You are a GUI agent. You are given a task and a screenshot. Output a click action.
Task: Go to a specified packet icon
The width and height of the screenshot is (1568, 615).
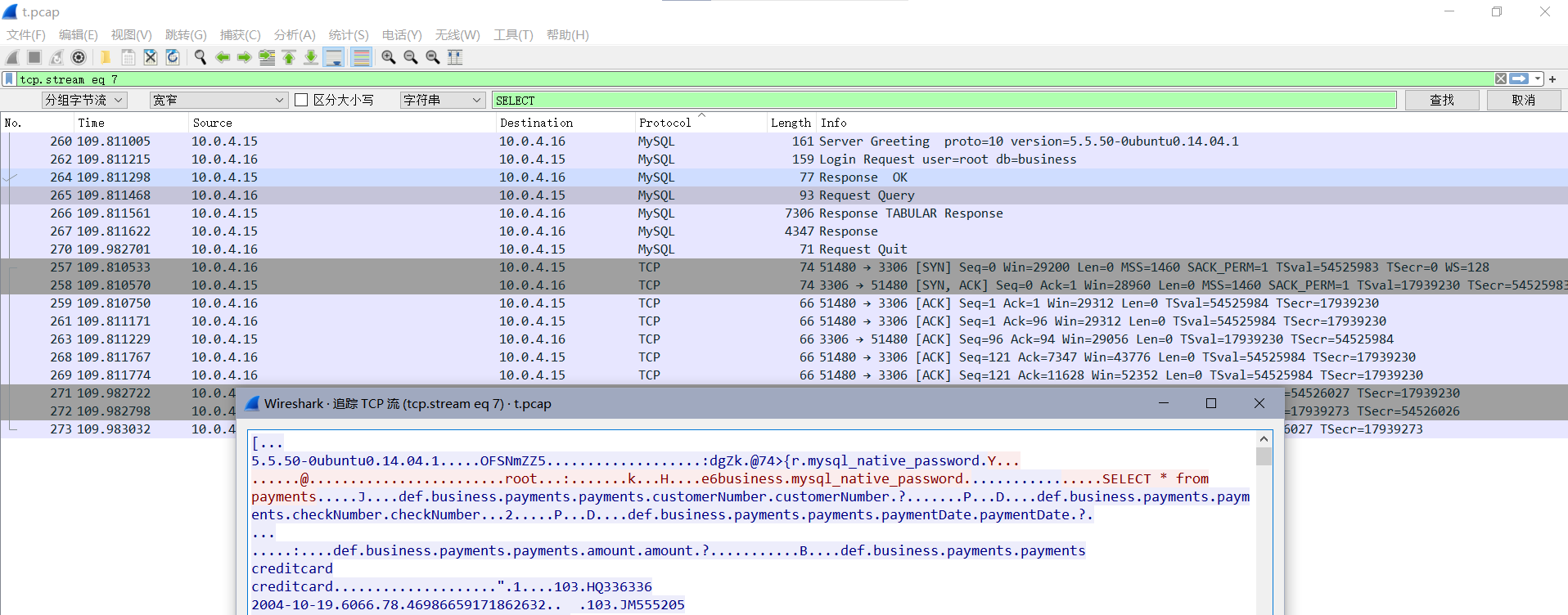coord(267,57)
